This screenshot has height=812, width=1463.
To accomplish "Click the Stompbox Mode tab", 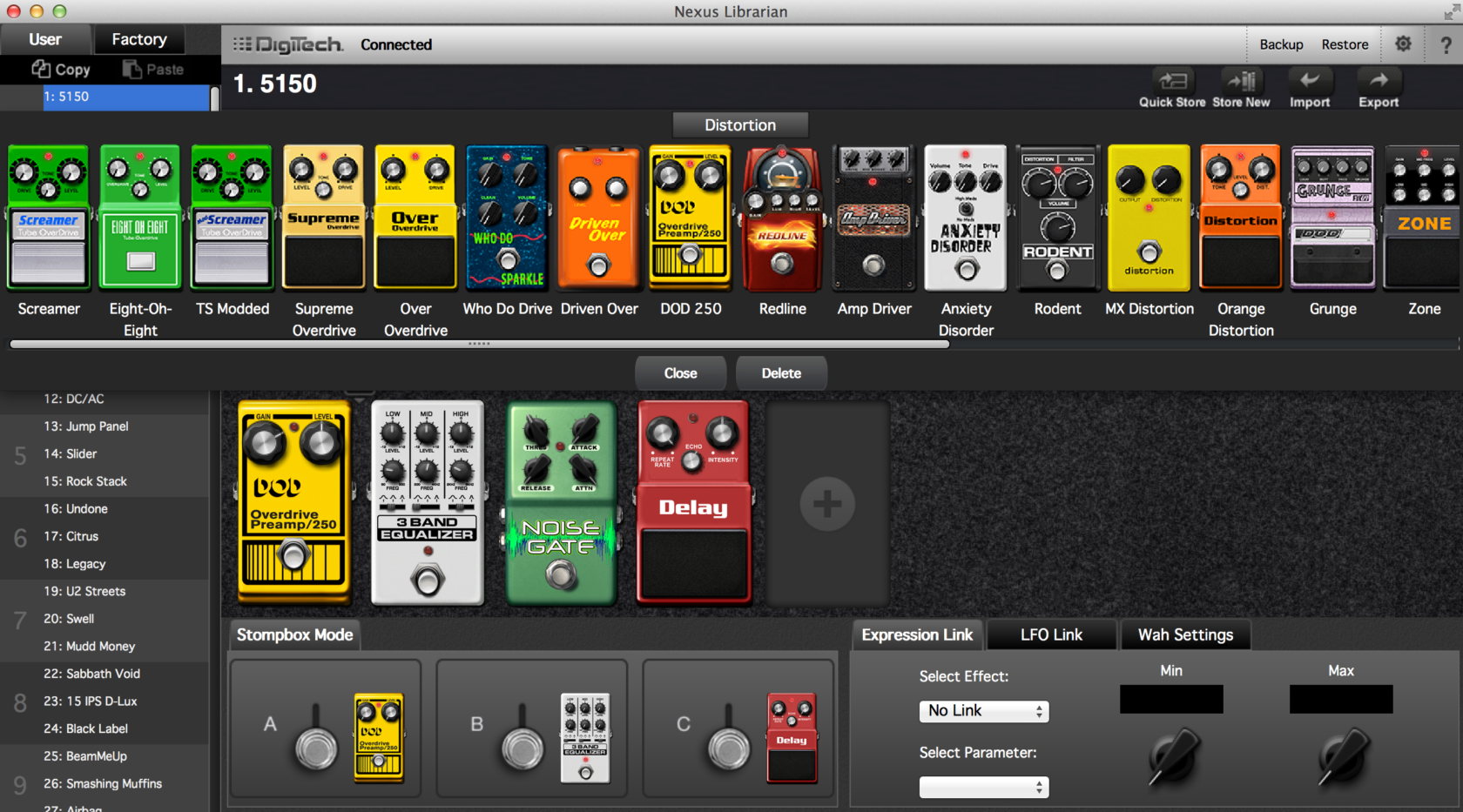I will coord(294,634).
